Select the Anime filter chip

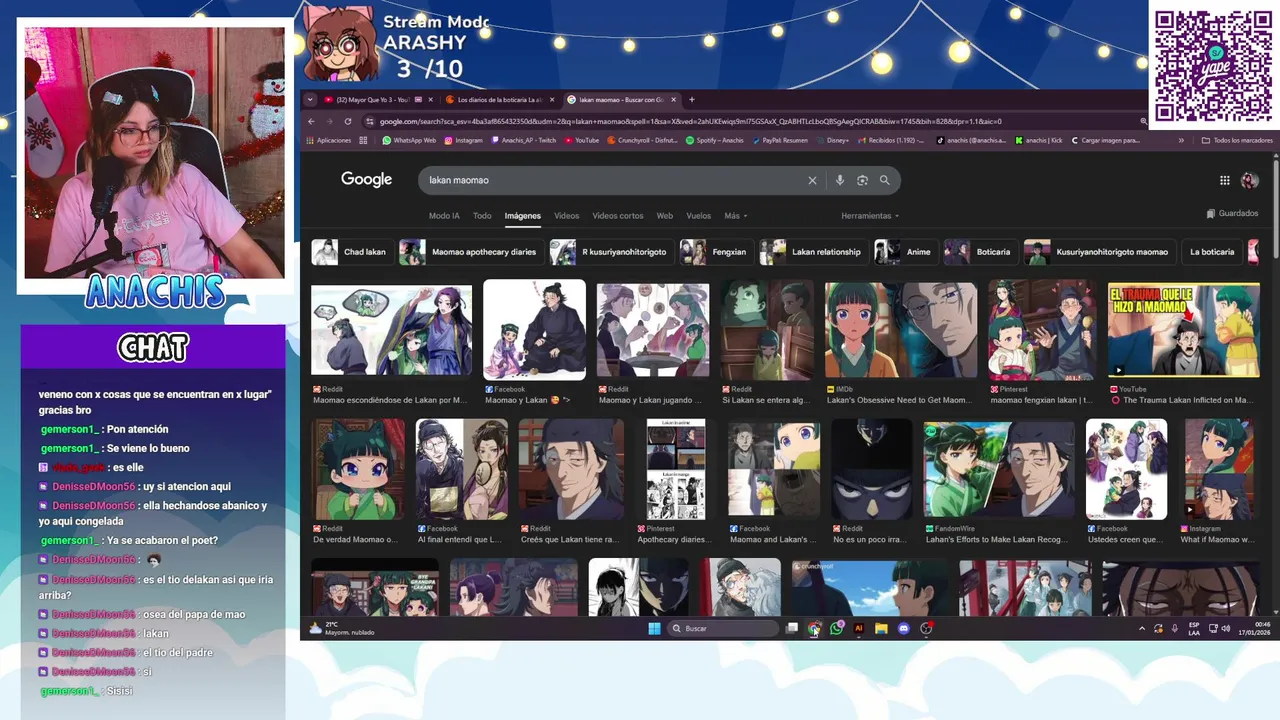tap(905, 252)
